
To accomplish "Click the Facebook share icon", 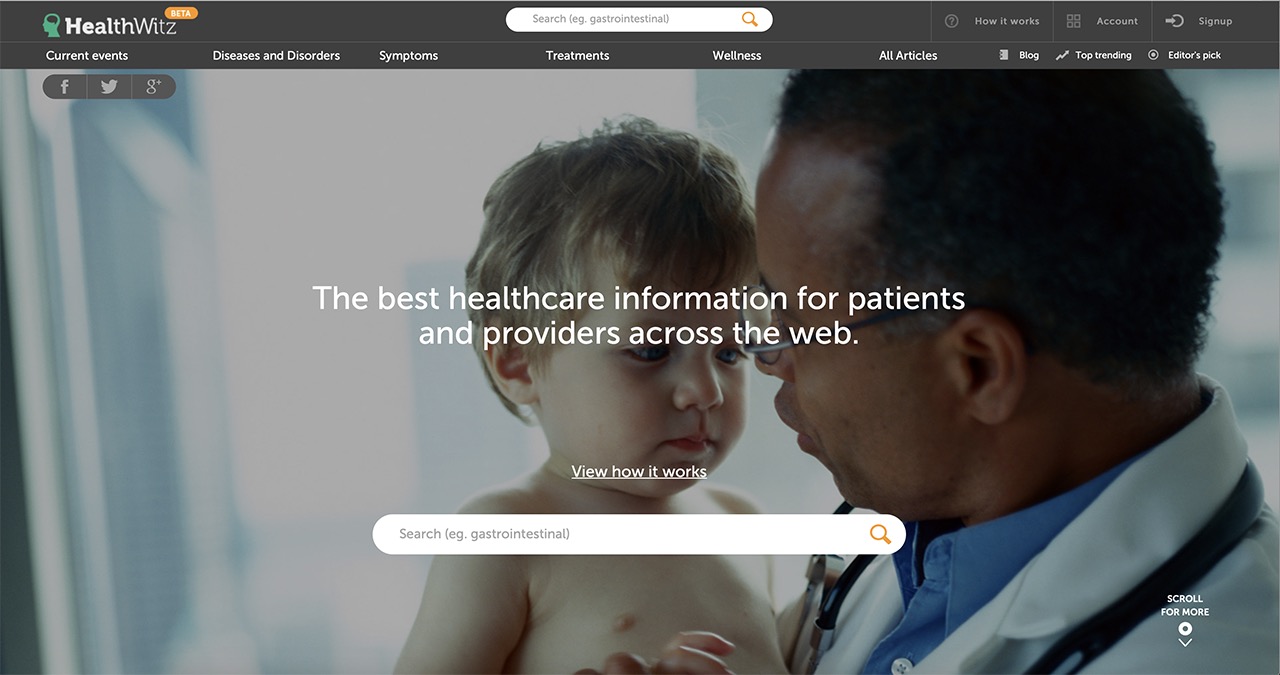I will (65, 87).
